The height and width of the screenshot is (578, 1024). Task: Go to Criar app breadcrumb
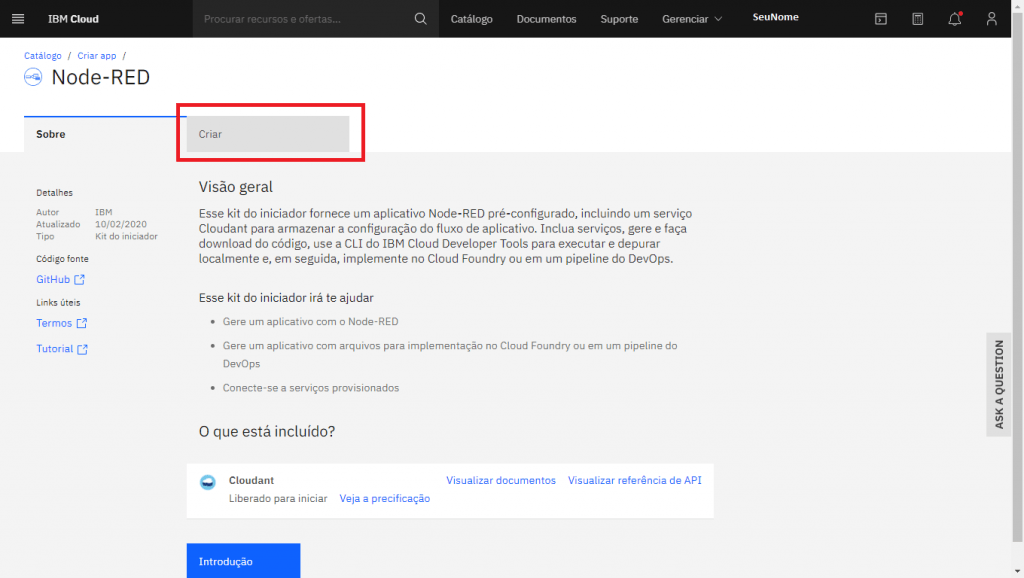click(97, 56)
